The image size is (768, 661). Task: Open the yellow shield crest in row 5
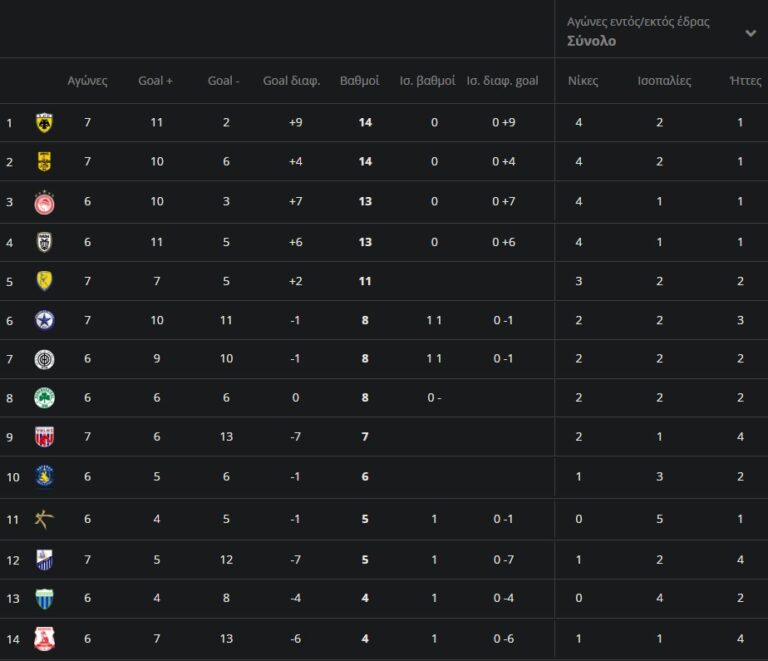pyautogui.click(x=44, y=281)
